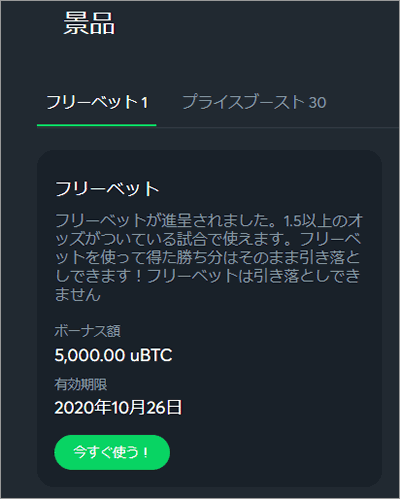The image size is (400, 499).
Task: Click the uBTC currency unit text
Action: [151, 355]
